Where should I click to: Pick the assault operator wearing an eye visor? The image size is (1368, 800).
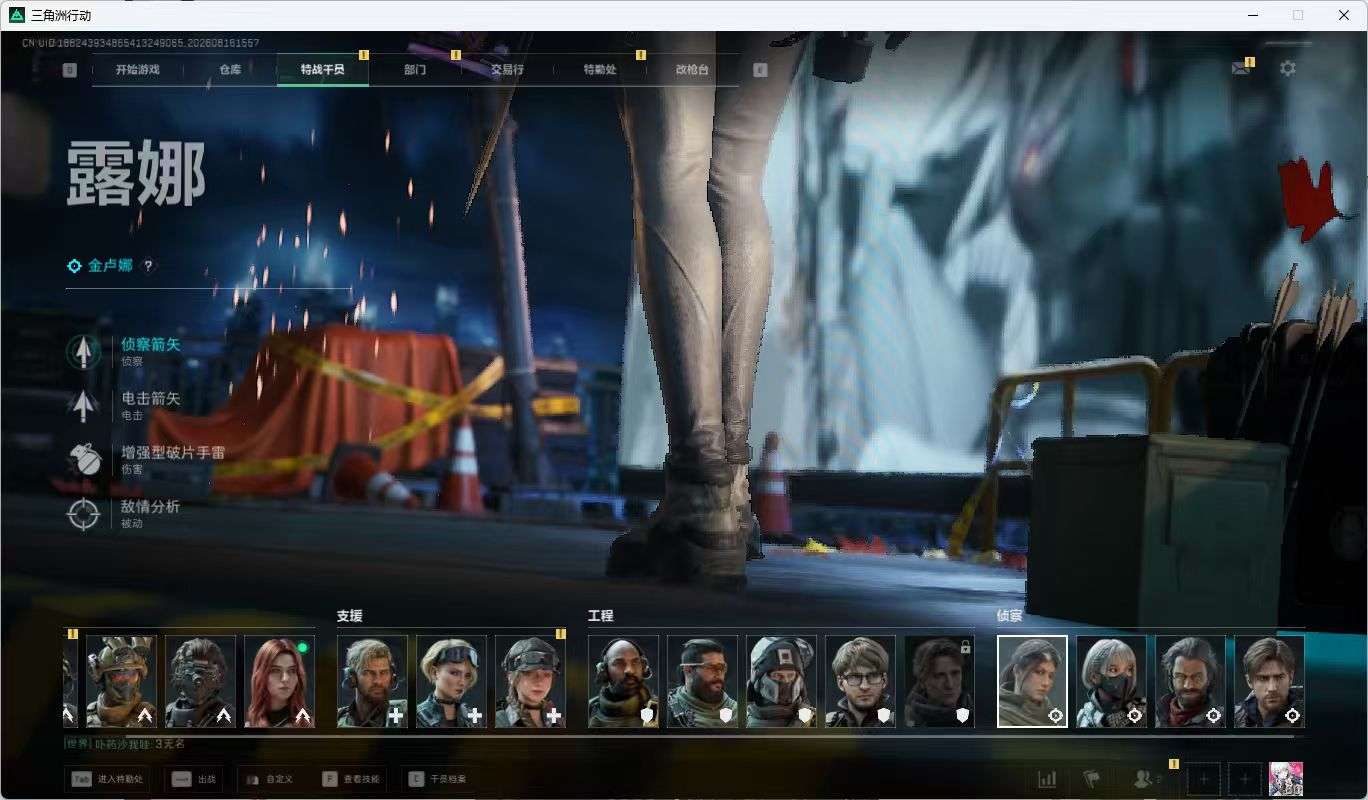[x=200, y=681]
